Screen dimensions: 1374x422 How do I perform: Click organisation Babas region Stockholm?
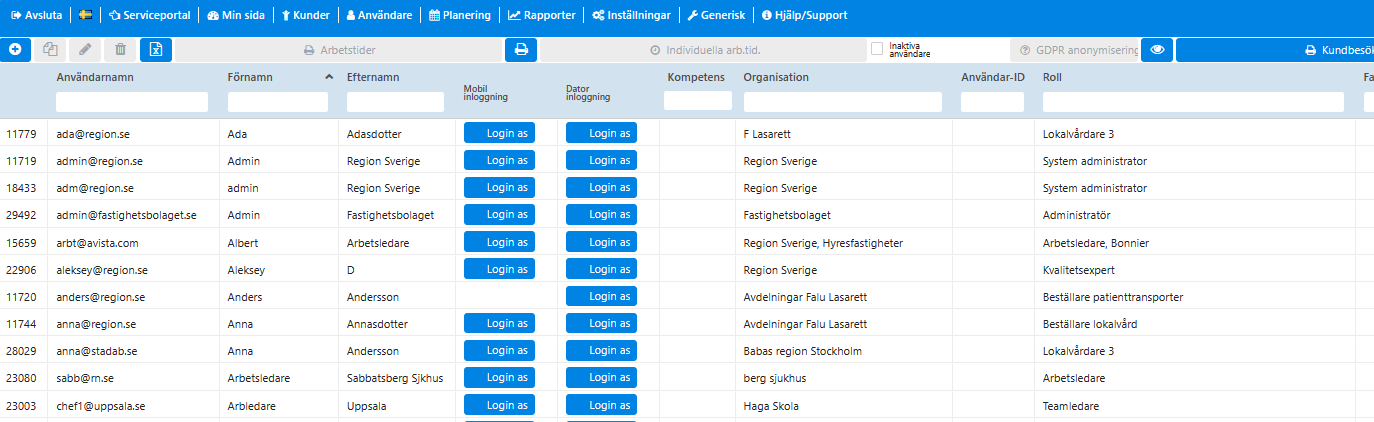pos(803,350)
